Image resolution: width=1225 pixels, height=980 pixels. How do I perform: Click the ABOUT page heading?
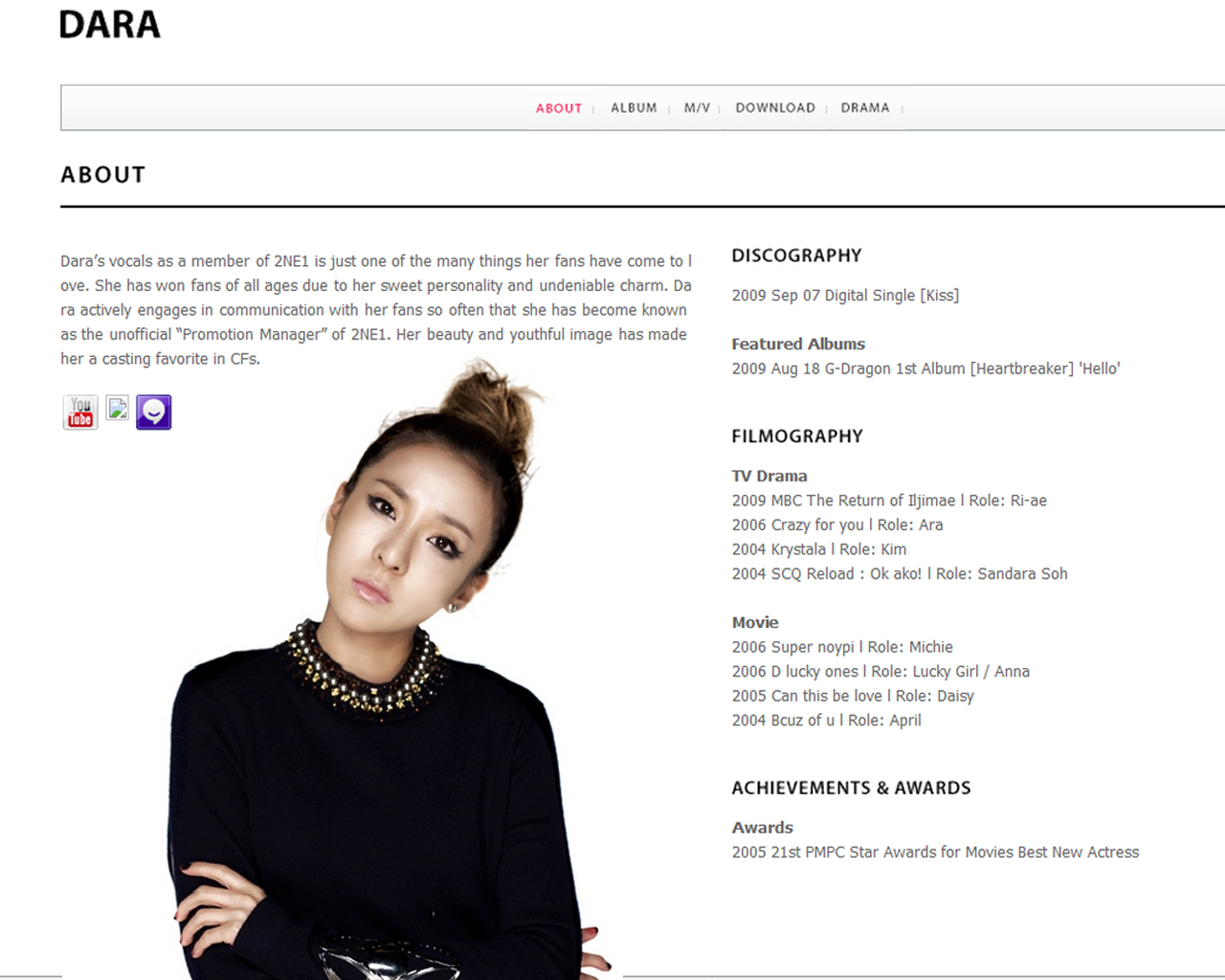pos(103,175)
